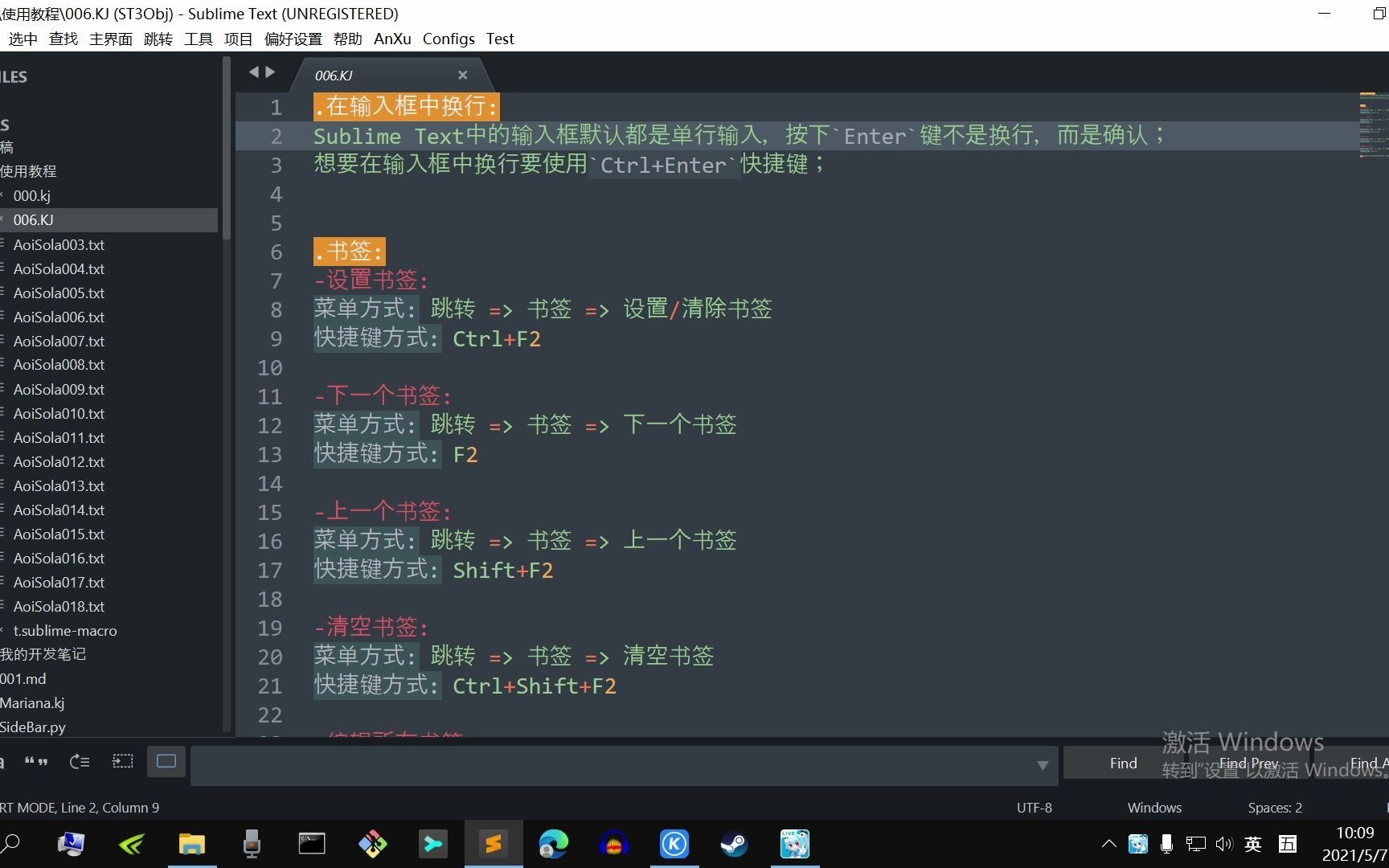Close the 006.KJ tab
Image resolution: width=1389 pixels, height=868 pixels.
tap(463, 75)
